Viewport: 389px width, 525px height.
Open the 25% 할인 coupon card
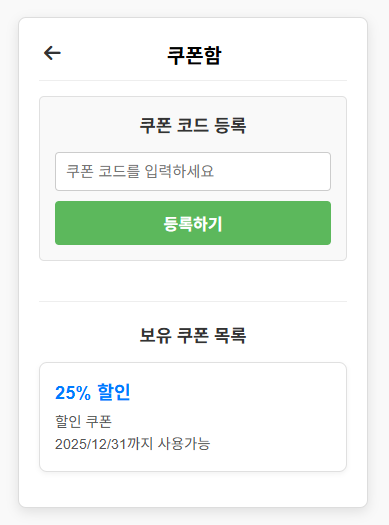click(193, 417)
